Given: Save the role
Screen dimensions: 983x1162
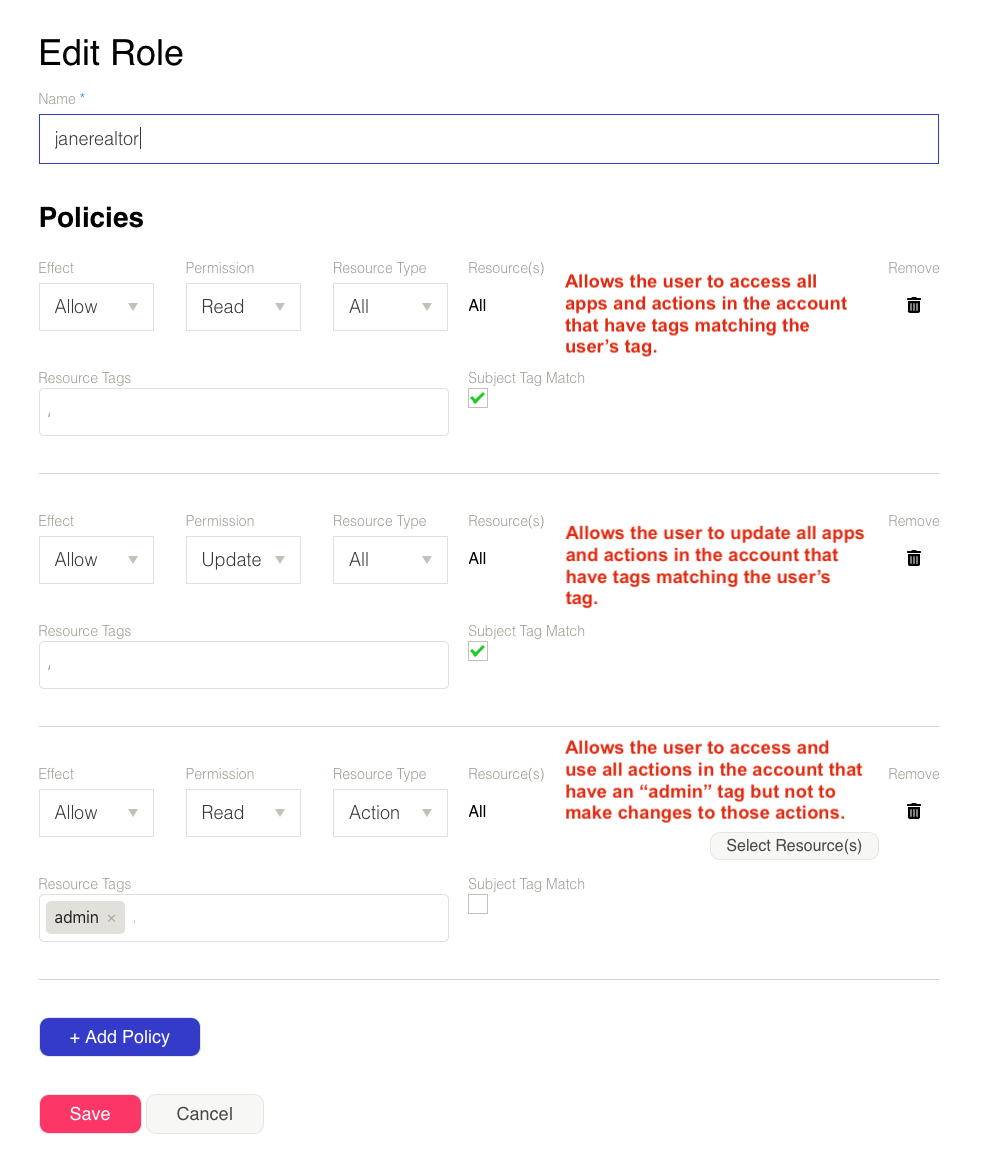Looking at the screenshot, I should pyautogui.click(x=90, y=1114).
